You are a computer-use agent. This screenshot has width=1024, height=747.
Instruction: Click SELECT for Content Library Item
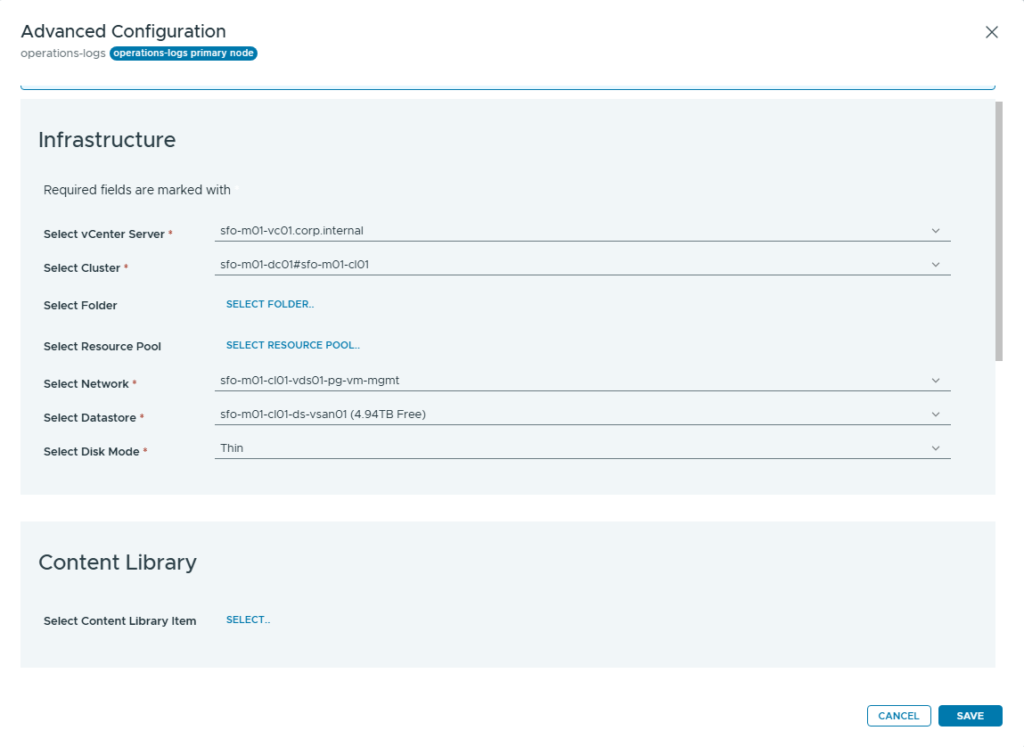coord(248,621)
